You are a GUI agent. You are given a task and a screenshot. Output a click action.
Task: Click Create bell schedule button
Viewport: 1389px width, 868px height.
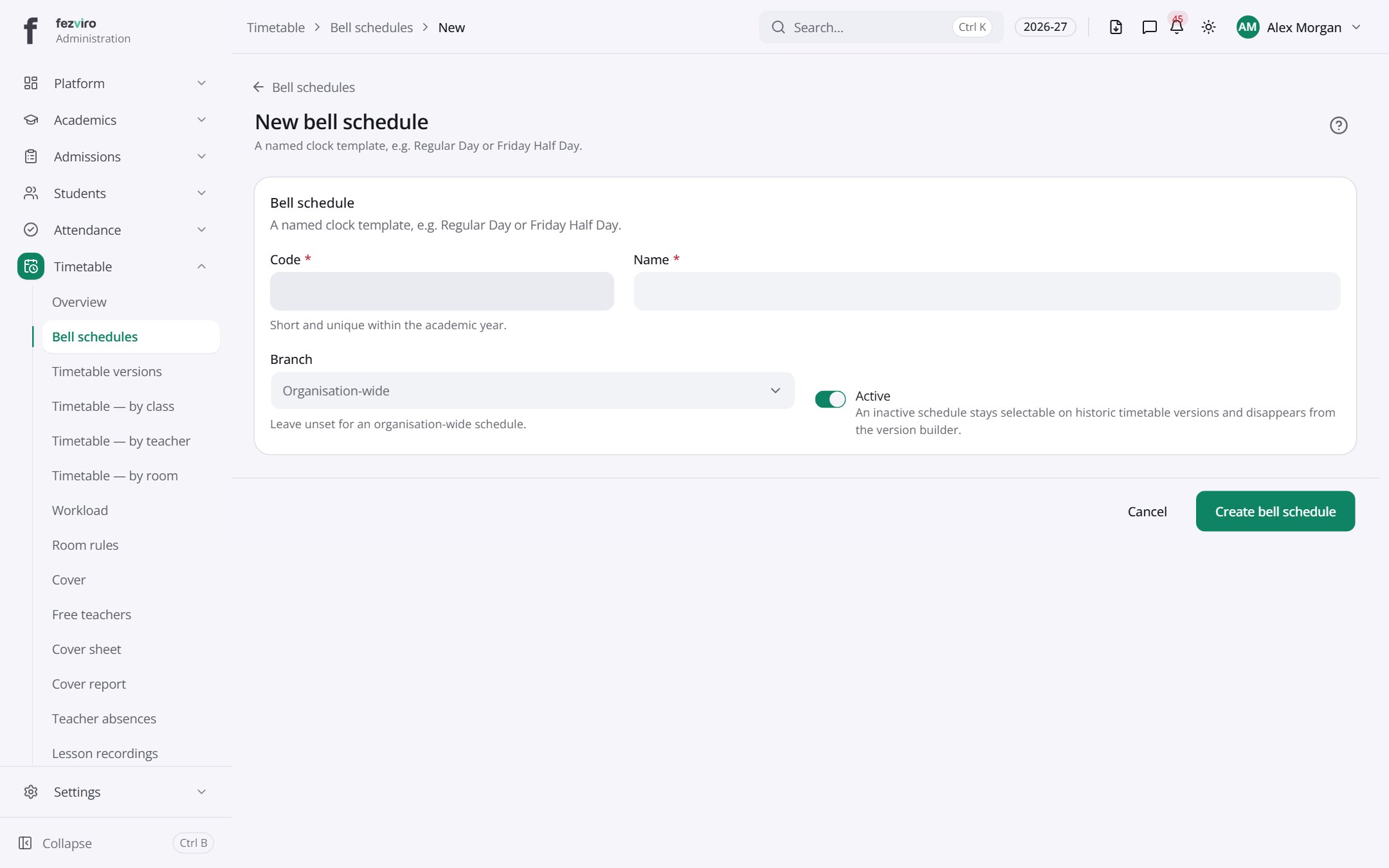tap(1275, 511)
